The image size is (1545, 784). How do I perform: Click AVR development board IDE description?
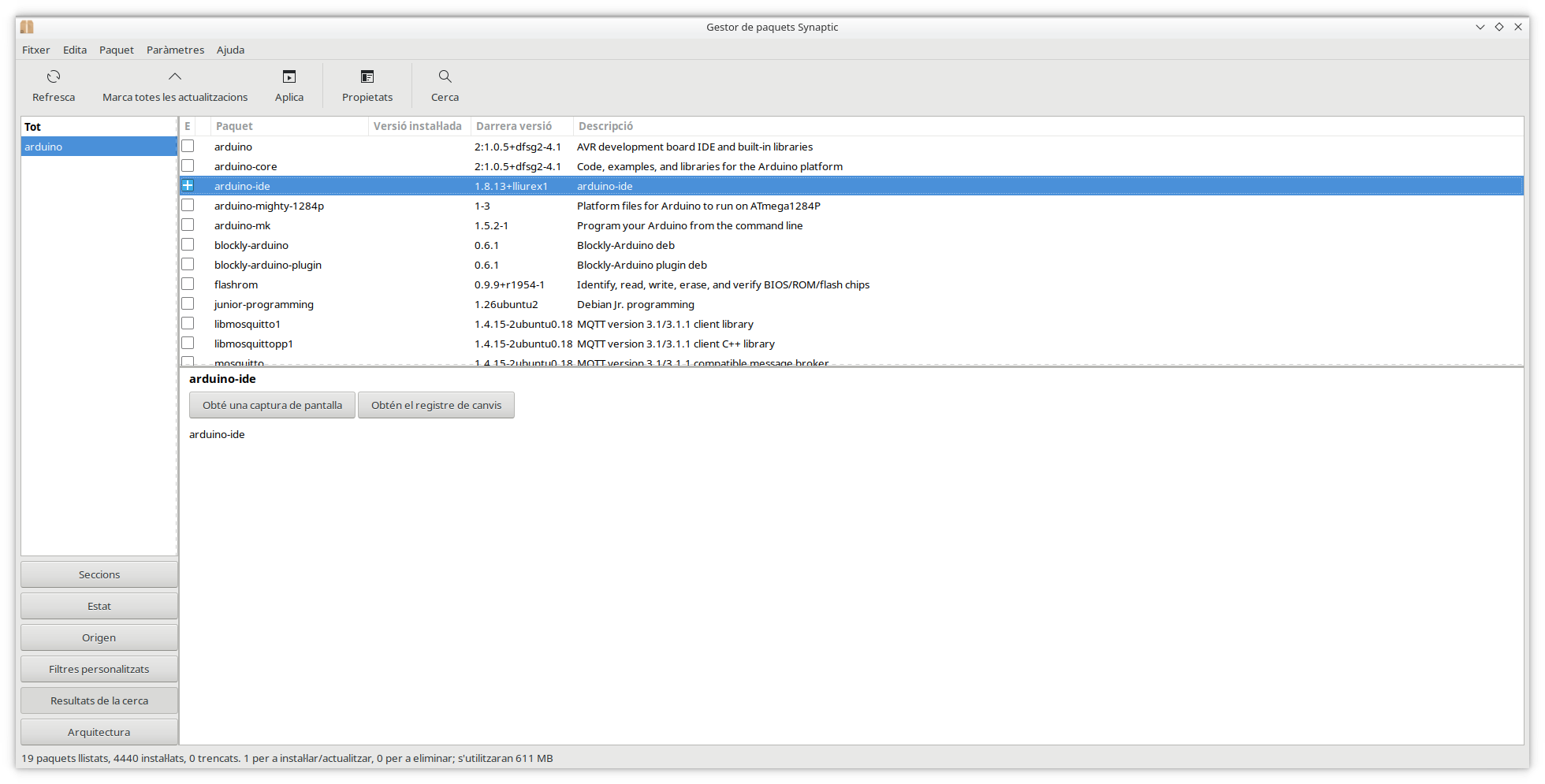click(694, 147)
